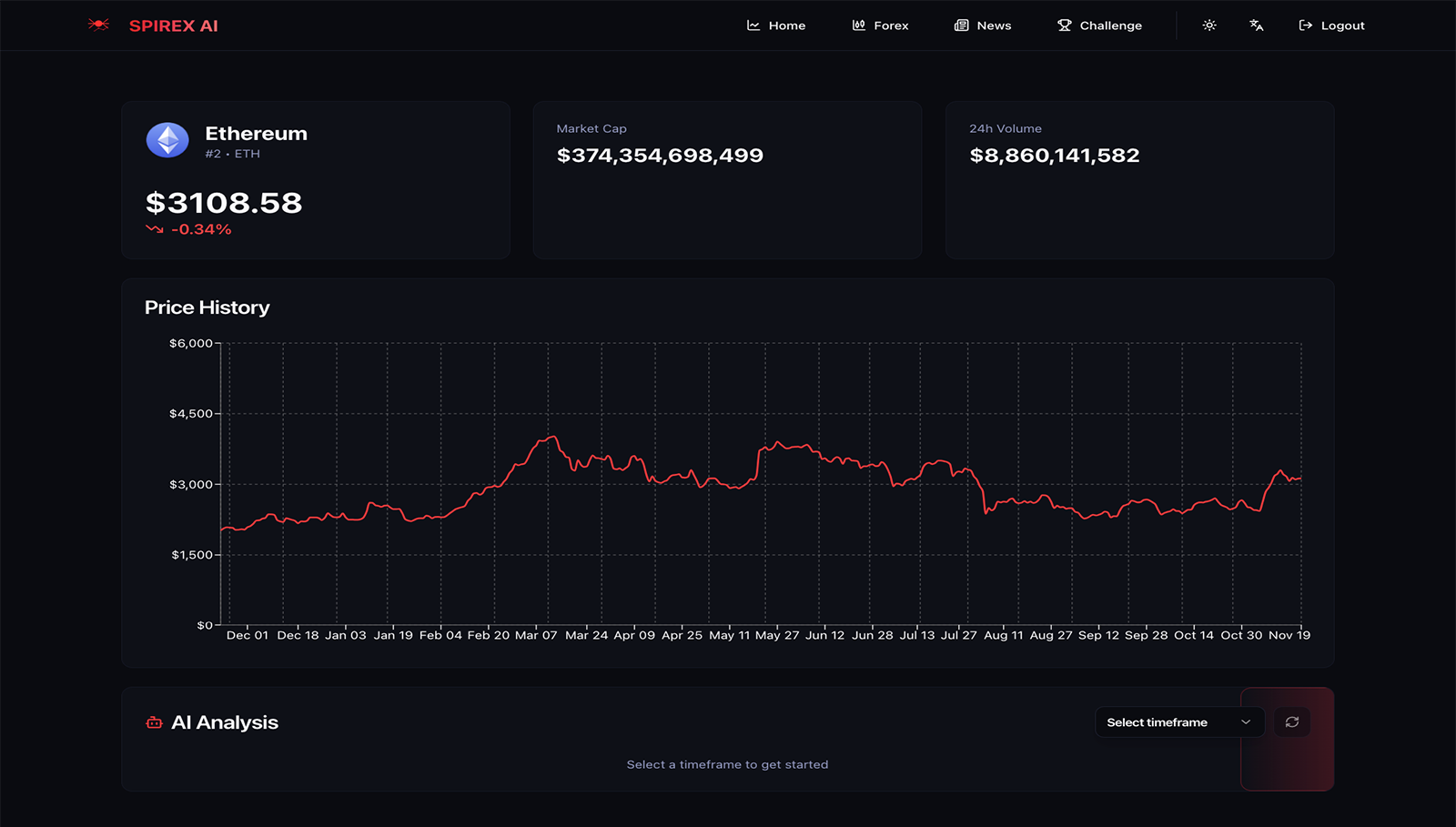Open the language translation selector
The height and width of the screenshot is (827, 1456).
[x=1257, y=25]
